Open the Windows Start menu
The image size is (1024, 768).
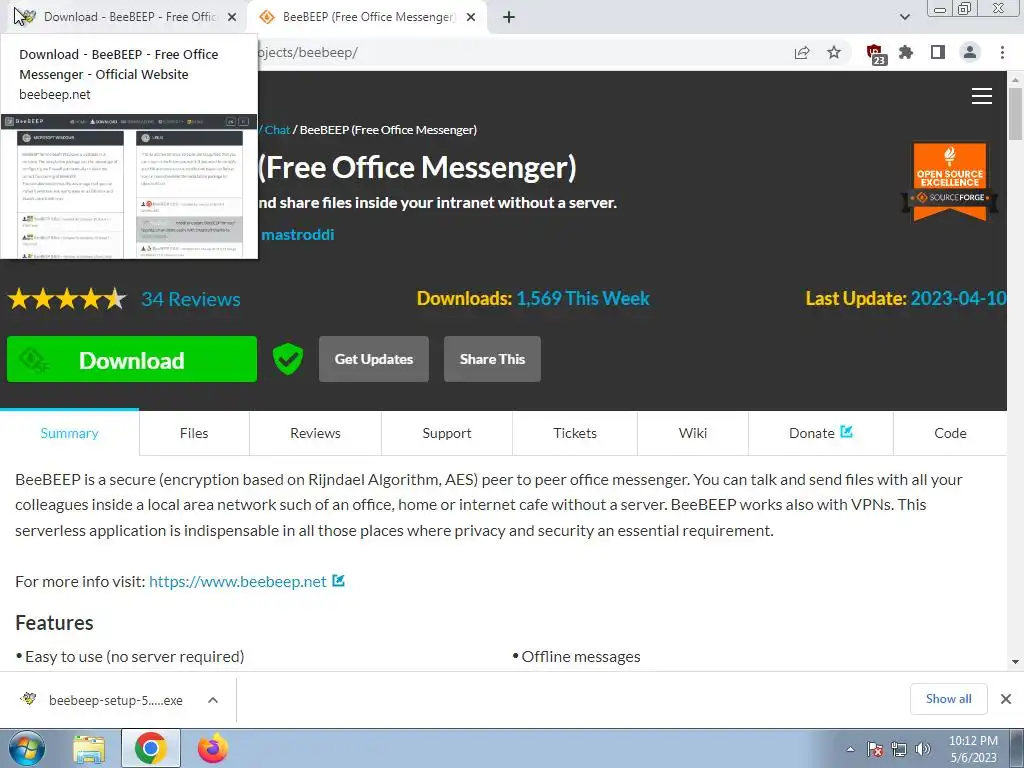point(26,748)
